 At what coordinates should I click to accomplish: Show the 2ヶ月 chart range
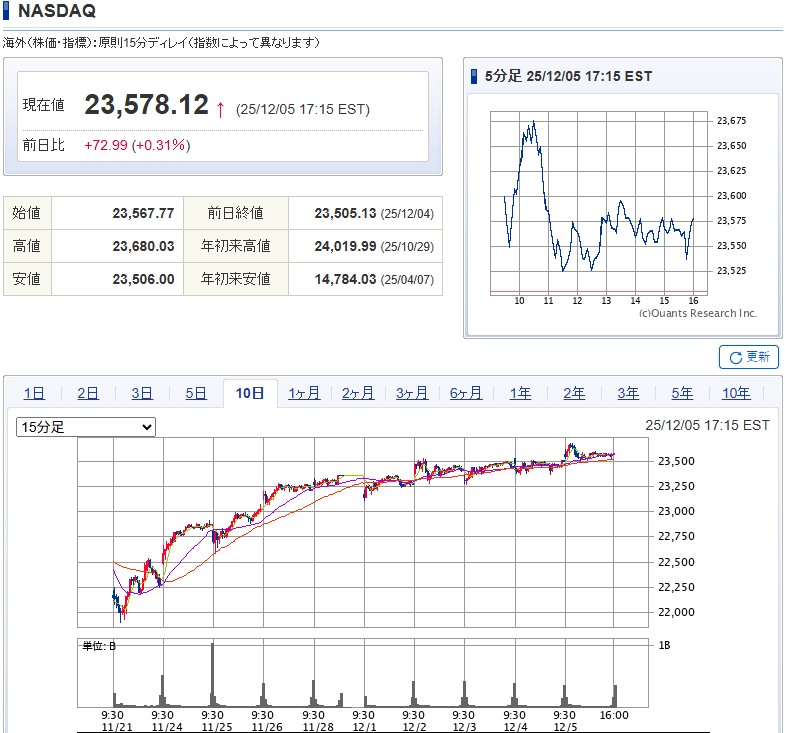click(x=358, y=393)
